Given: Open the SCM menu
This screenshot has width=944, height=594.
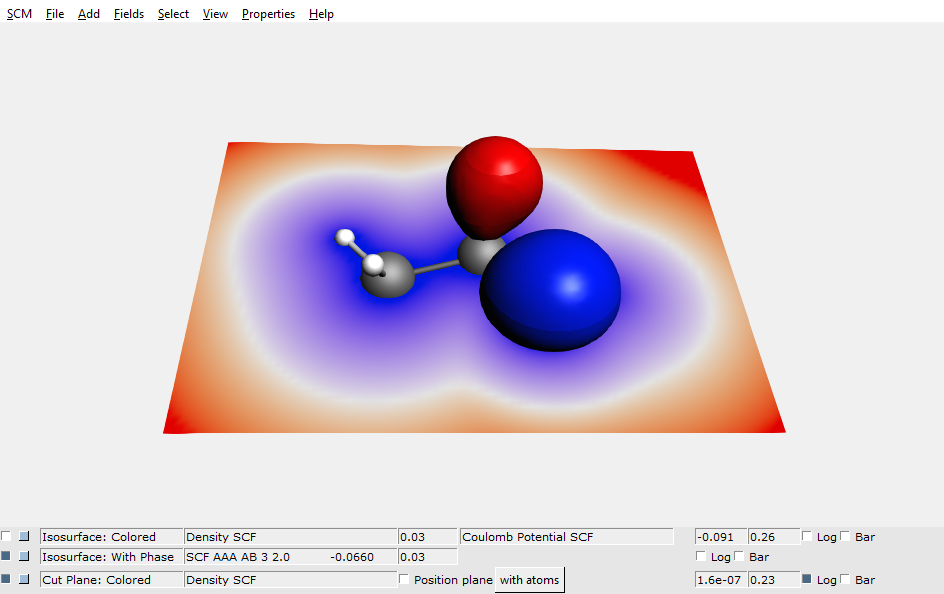Looking at the screenshot, I should (x=19, y=14).
